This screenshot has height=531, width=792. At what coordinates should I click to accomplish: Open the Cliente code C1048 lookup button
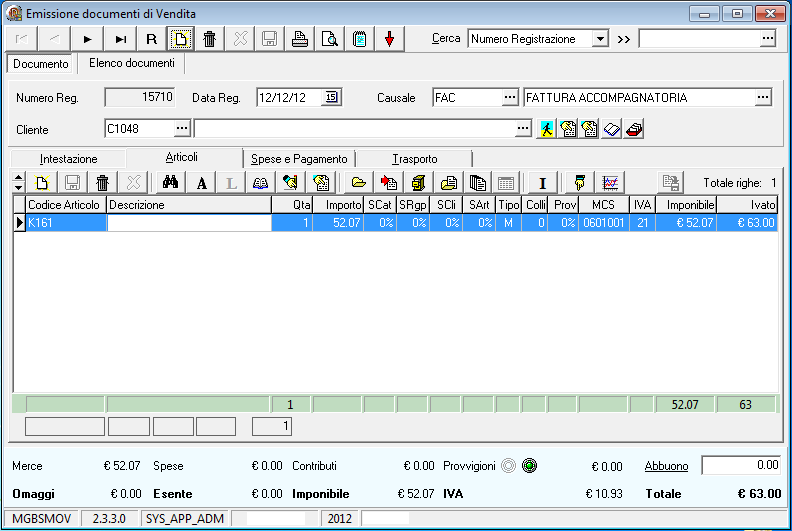tap(182, 129)
